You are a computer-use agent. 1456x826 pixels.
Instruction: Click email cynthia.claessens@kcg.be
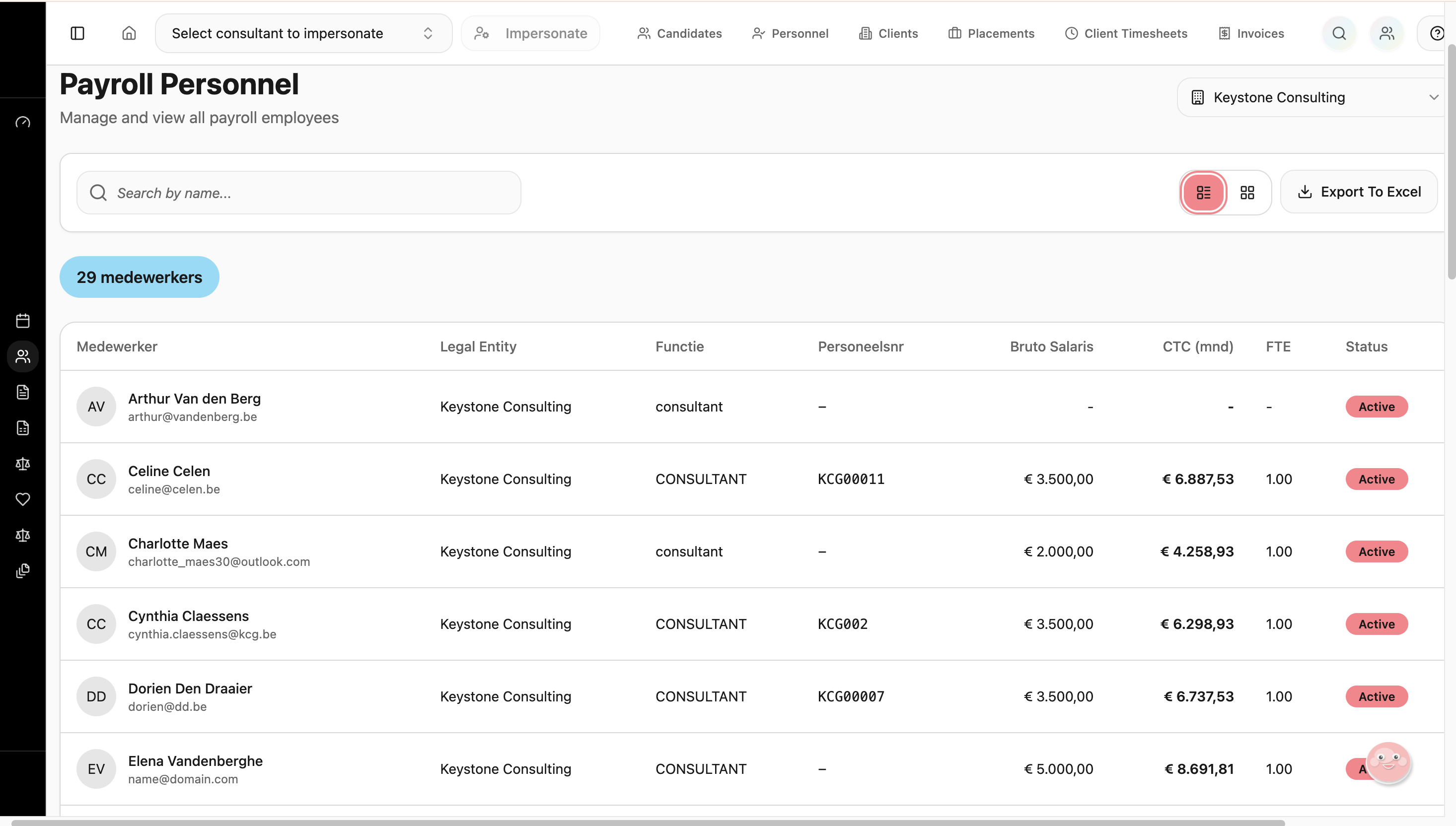(202, 634)
